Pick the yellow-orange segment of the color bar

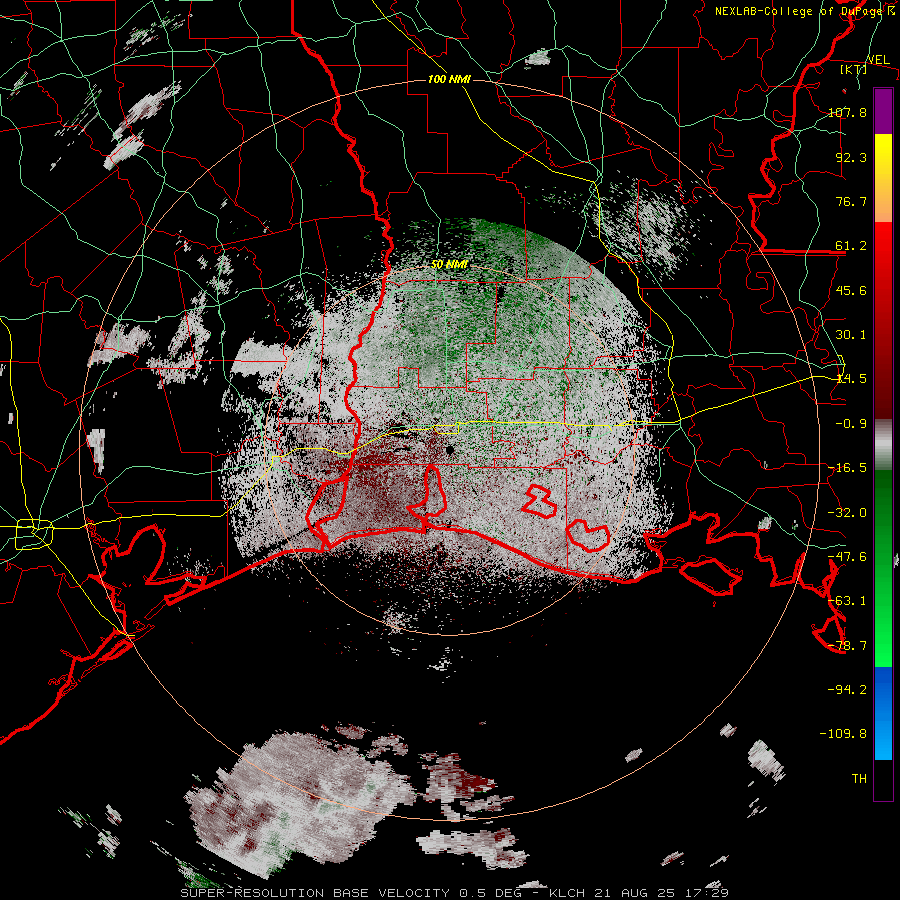883,178
